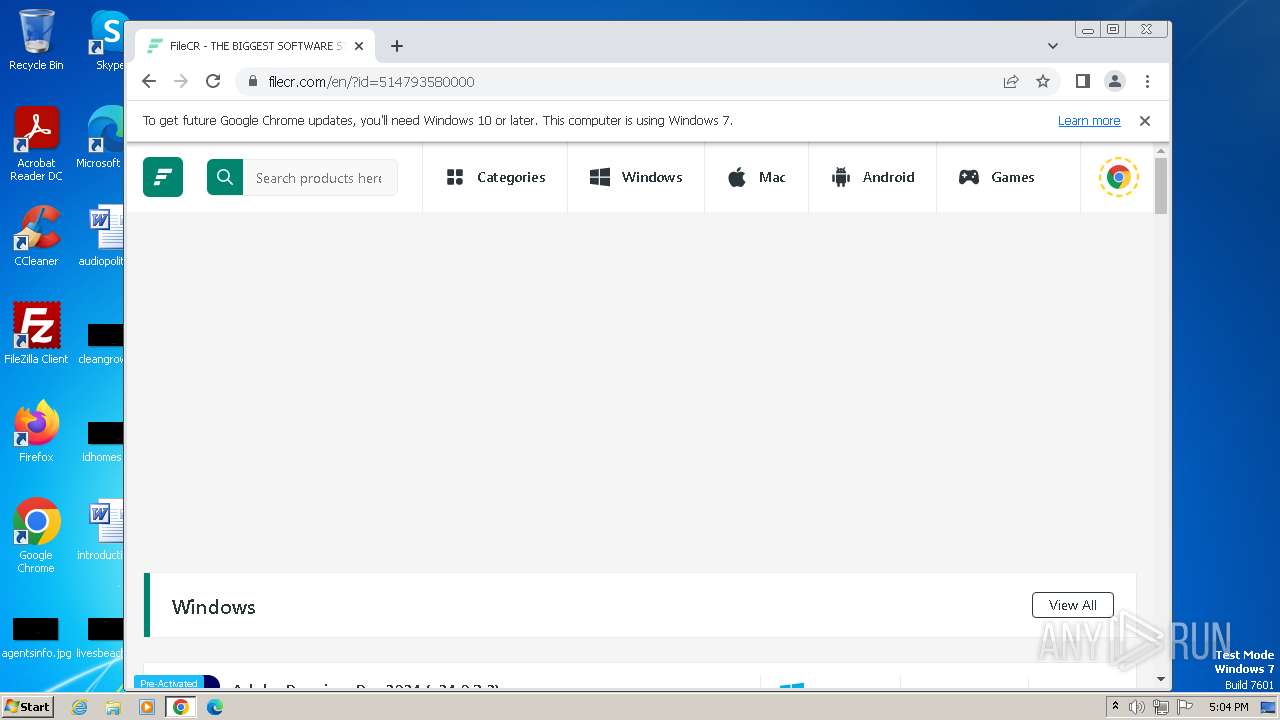Open the Mac section menu
The width and height of the screenshot is (1280, 720).
(757, 177)
